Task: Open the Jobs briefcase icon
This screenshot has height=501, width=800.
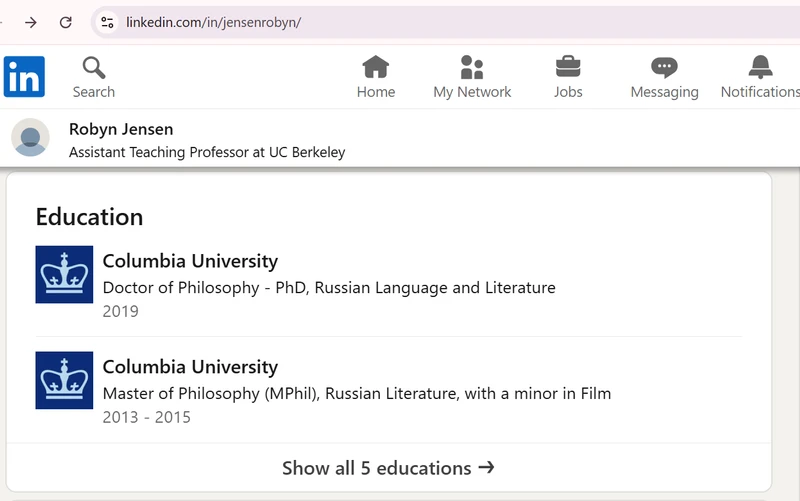Action: 568,67
